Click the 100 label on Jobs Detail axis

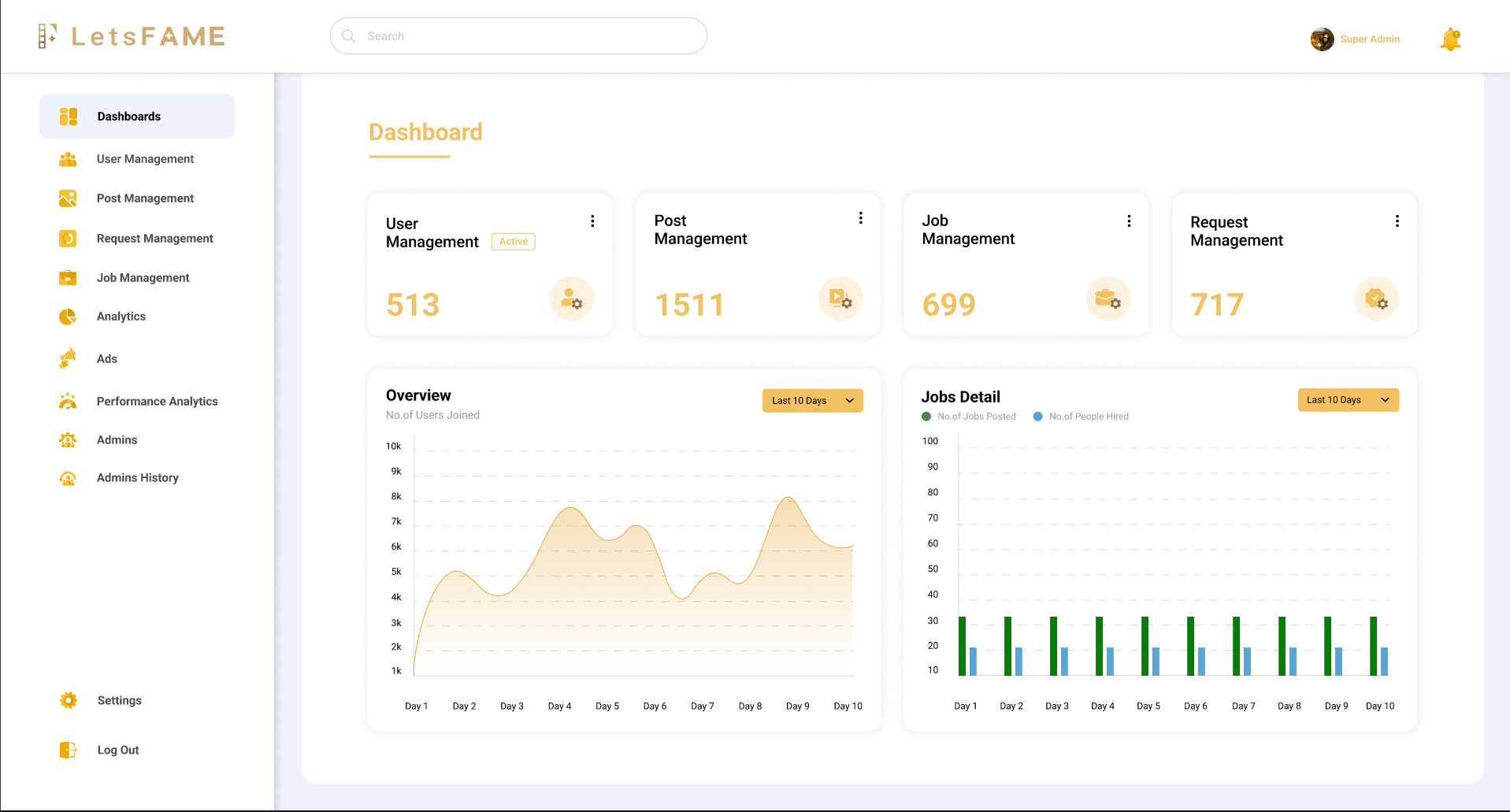[x=930, y=441]
